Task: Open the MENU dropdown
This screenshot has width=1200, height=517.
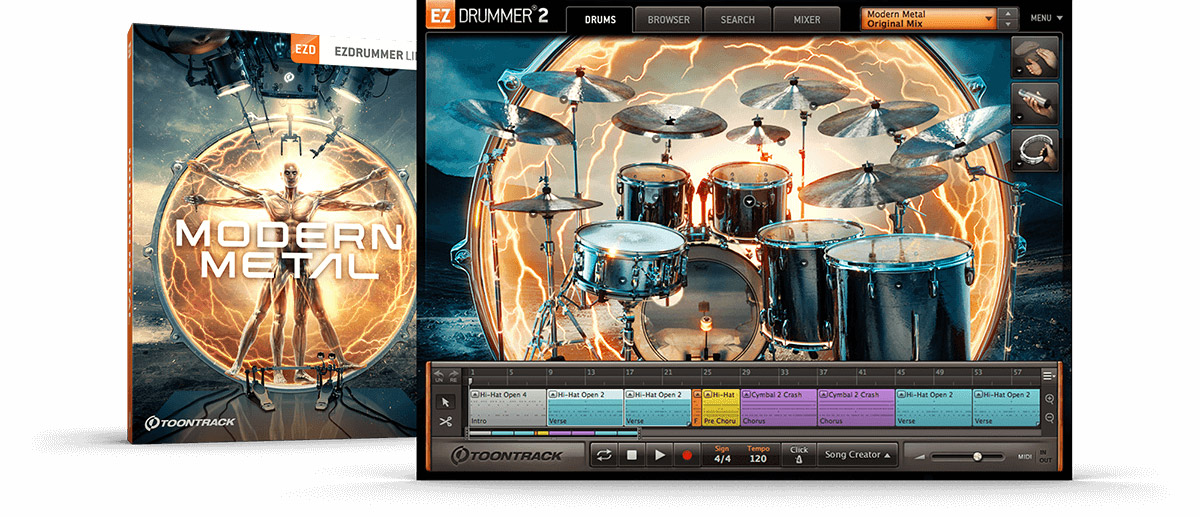Action: 1046,18
